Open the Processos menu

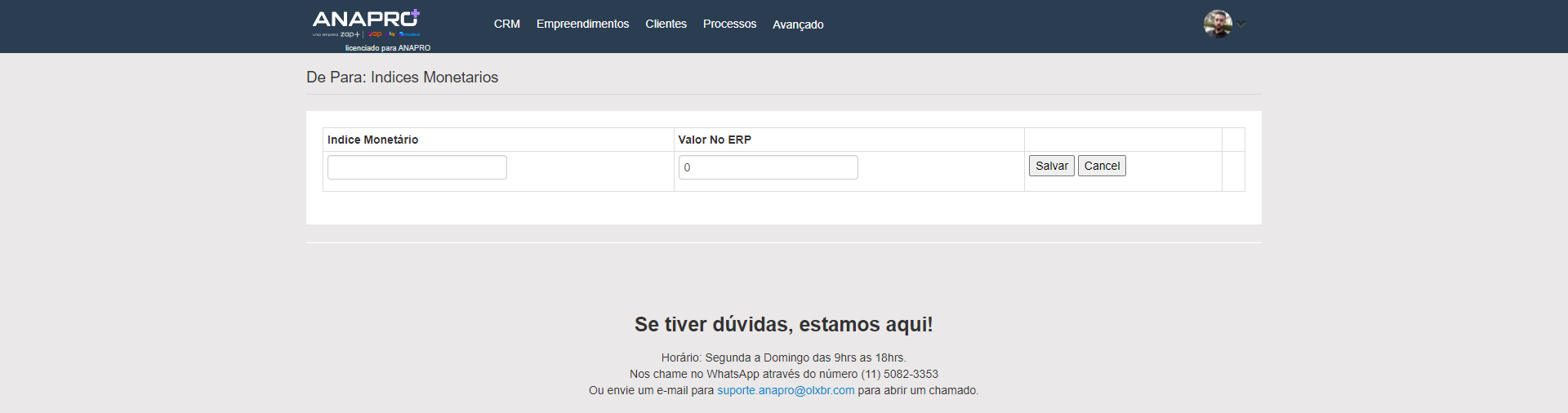(729, 24)
